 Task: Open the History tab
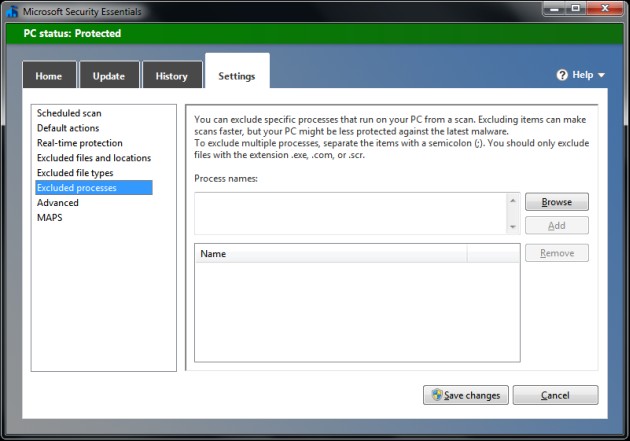(x=172, y=75)
